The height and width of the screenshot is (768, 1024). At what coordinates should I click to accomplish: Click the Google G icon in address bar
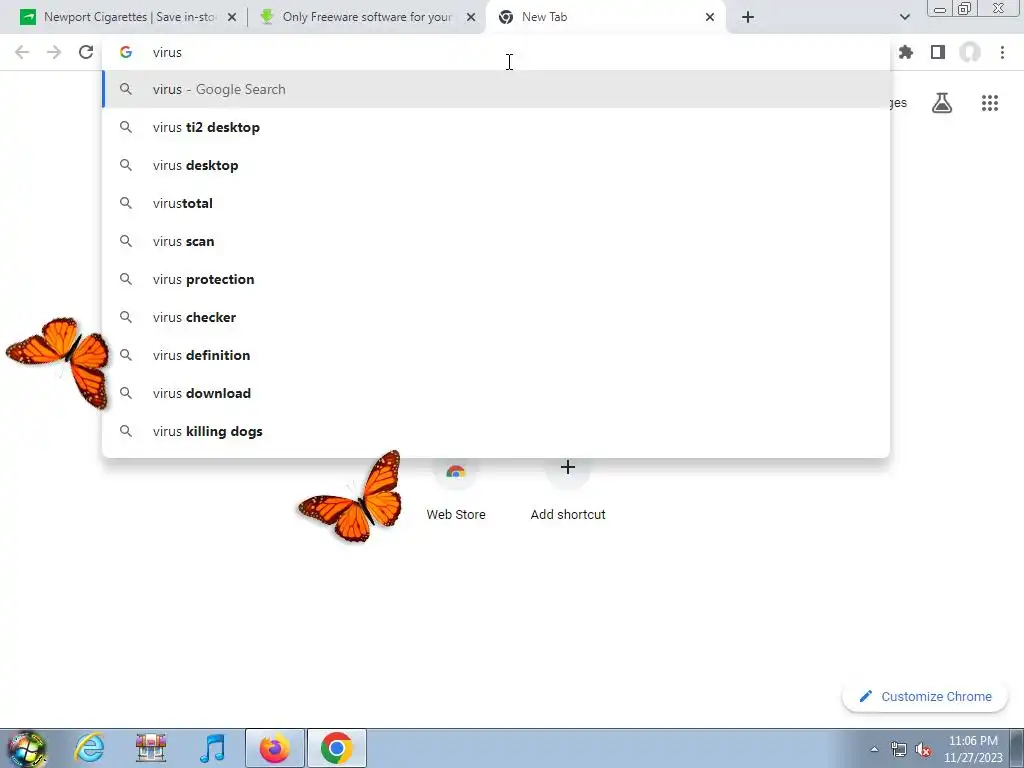coord(126,52)
